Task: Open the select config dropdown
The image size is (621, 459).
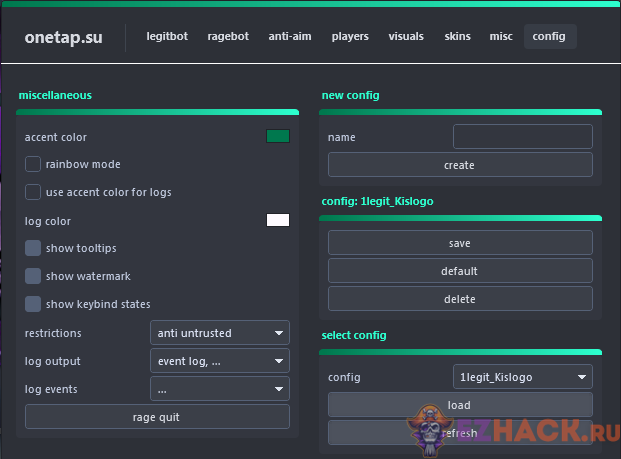Action: pyautogui.click(x=523, y=377)
